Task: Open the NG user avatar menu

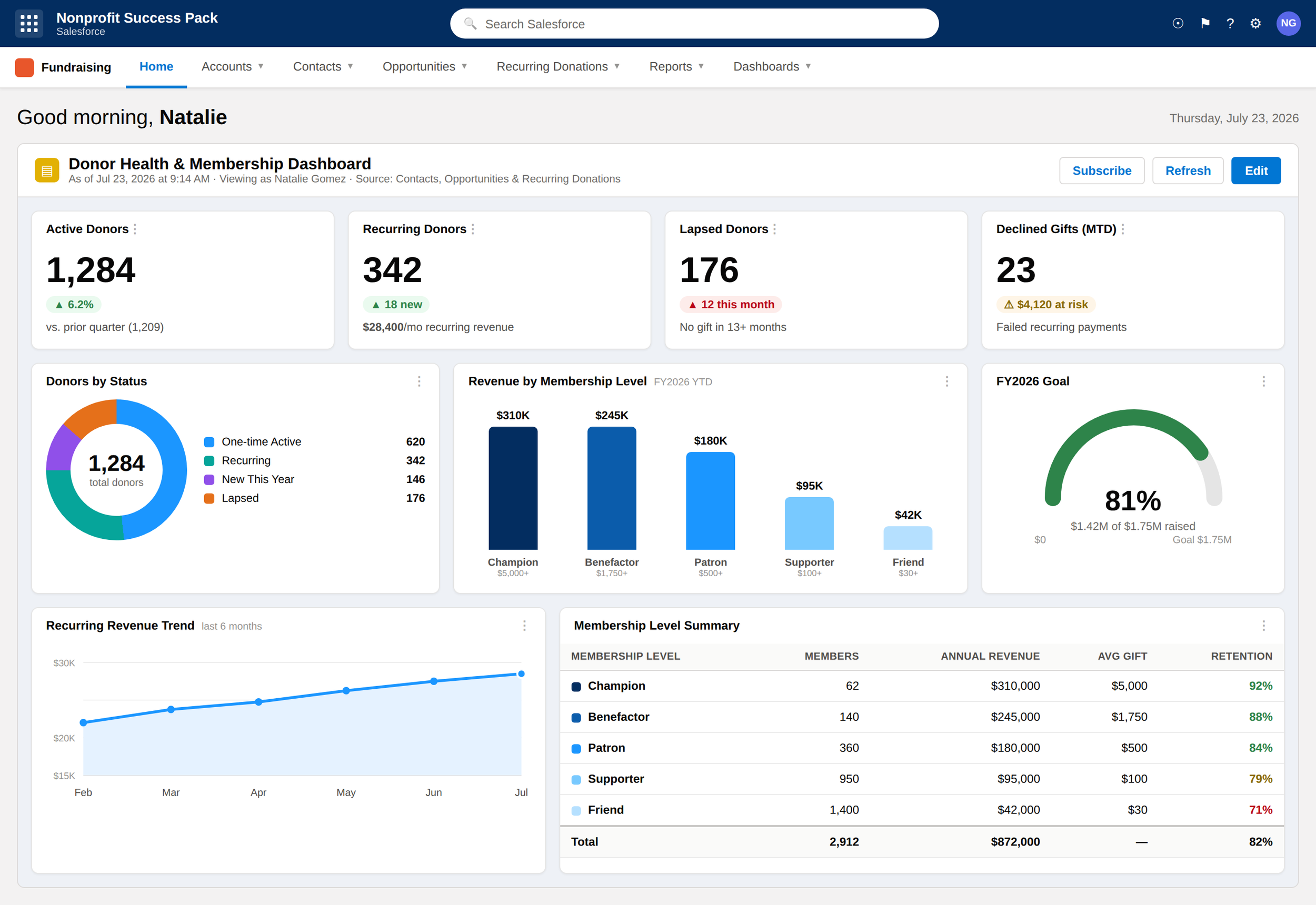Action: click(x=1288, y=23)
